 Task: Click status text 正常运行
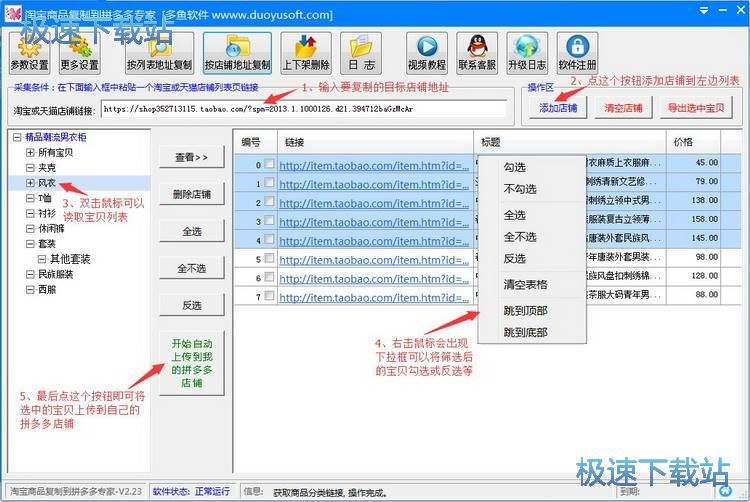[x=212, y=491]
